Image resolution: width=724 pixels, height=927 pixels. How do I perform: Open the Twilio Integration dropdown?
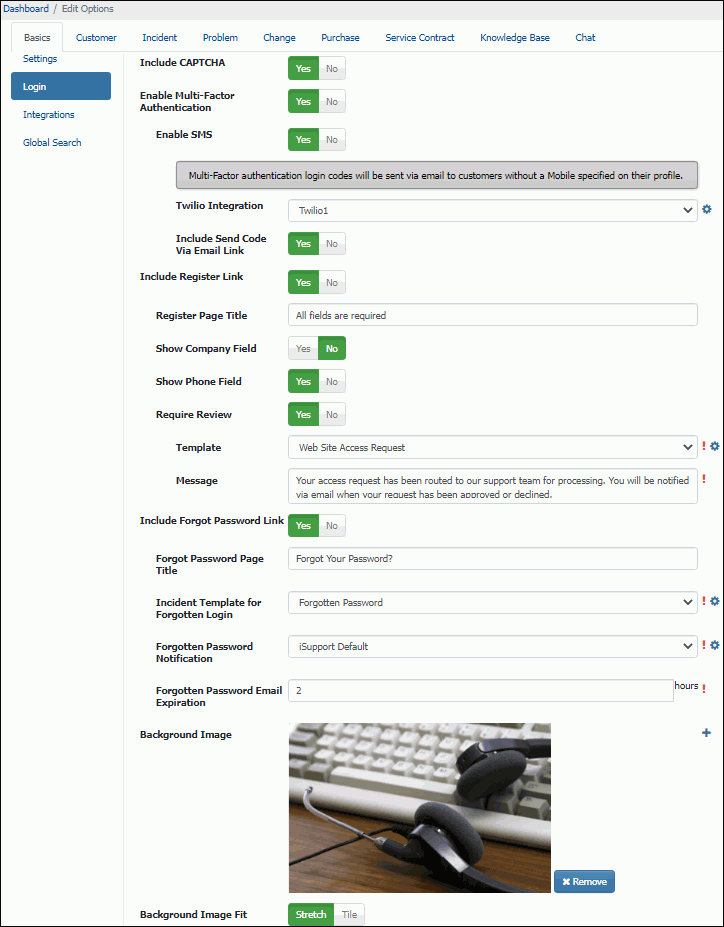click(493, 210)
